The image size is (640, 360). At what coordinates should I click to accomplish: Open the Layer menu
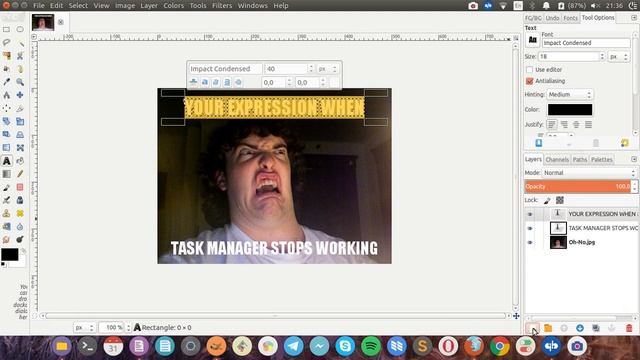coord(149,6)
